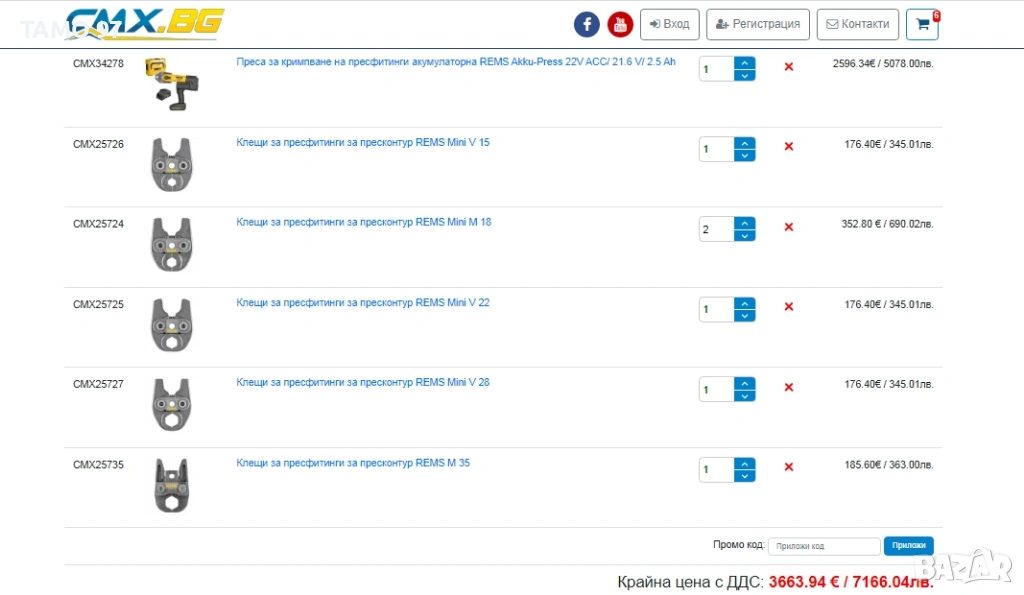Click the Вход login button
The image size is (1024, 595).
(669, 24)
